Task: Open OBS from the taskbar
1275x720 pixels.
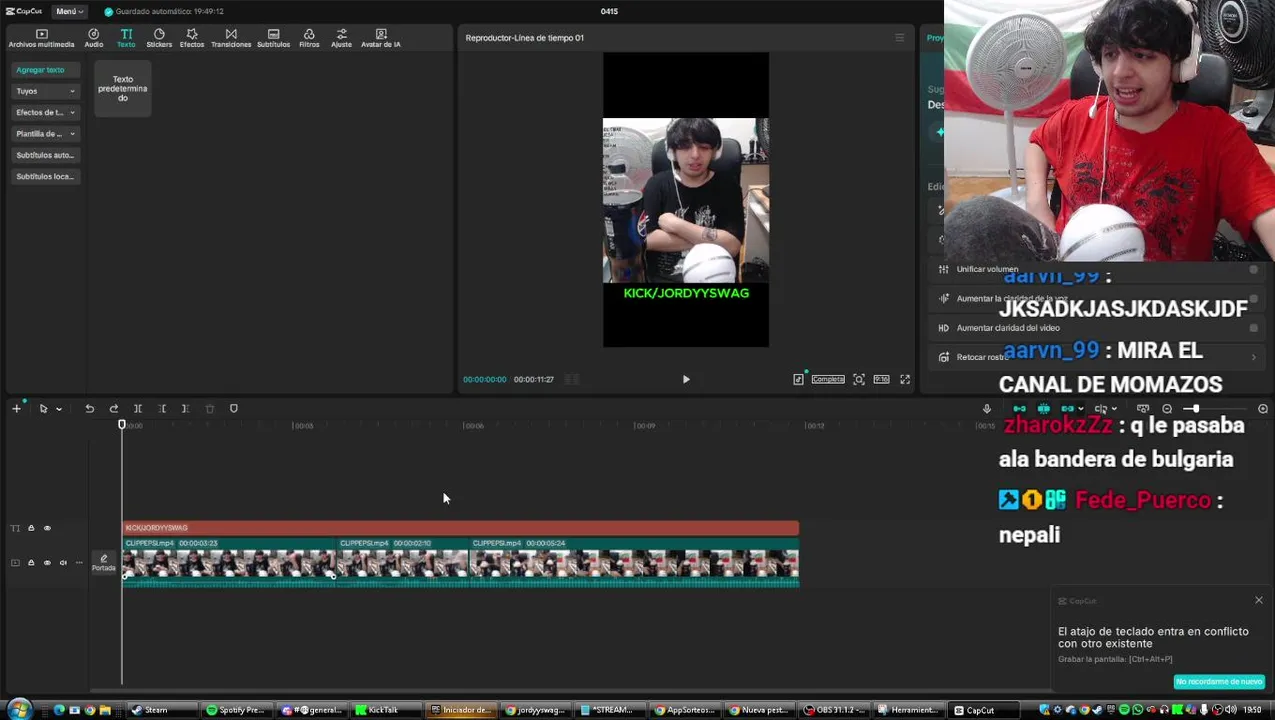Action: click(x=834, y=710)
